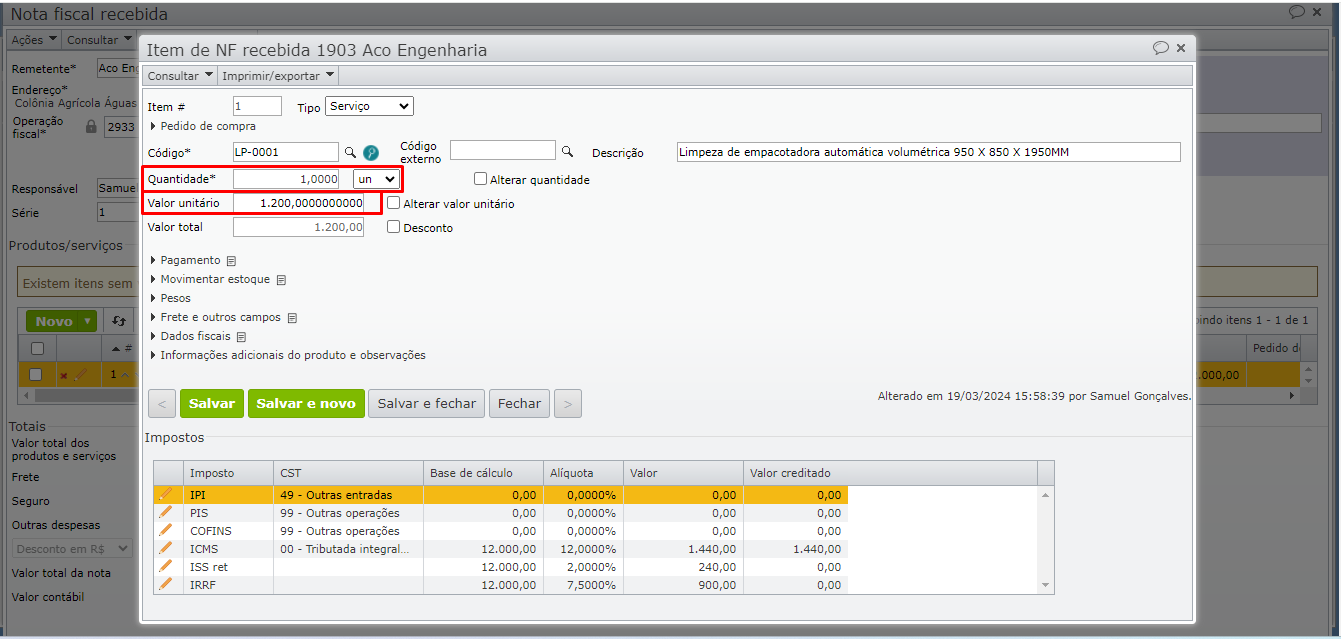
Task: Edit PIS tax row pencil icon
Action: 165,512
